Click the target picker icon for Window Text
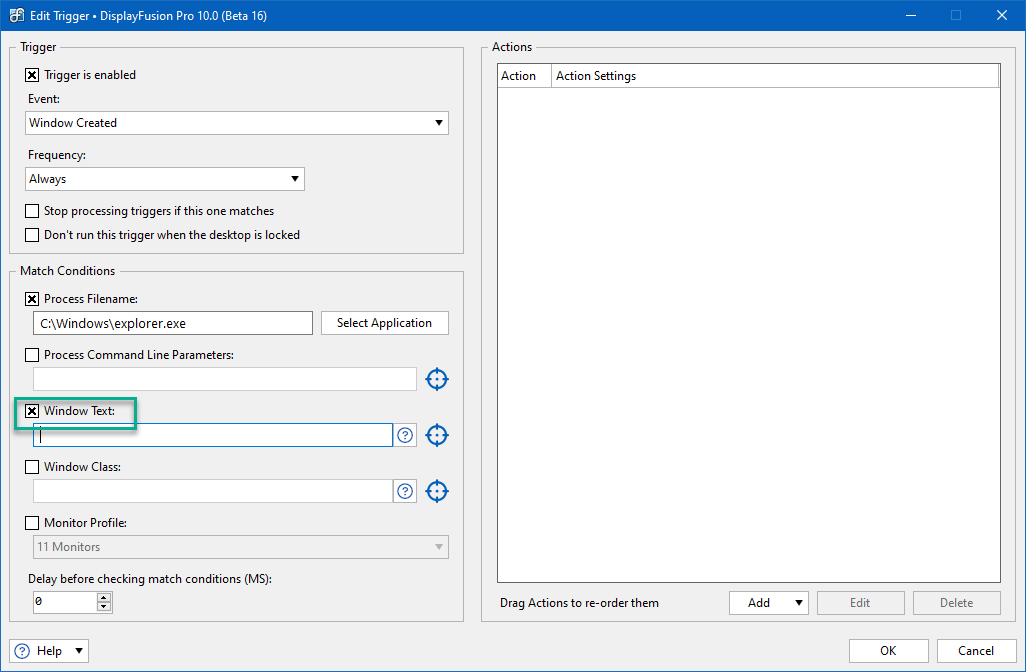 pyautogui.click(x=437, y=435)
